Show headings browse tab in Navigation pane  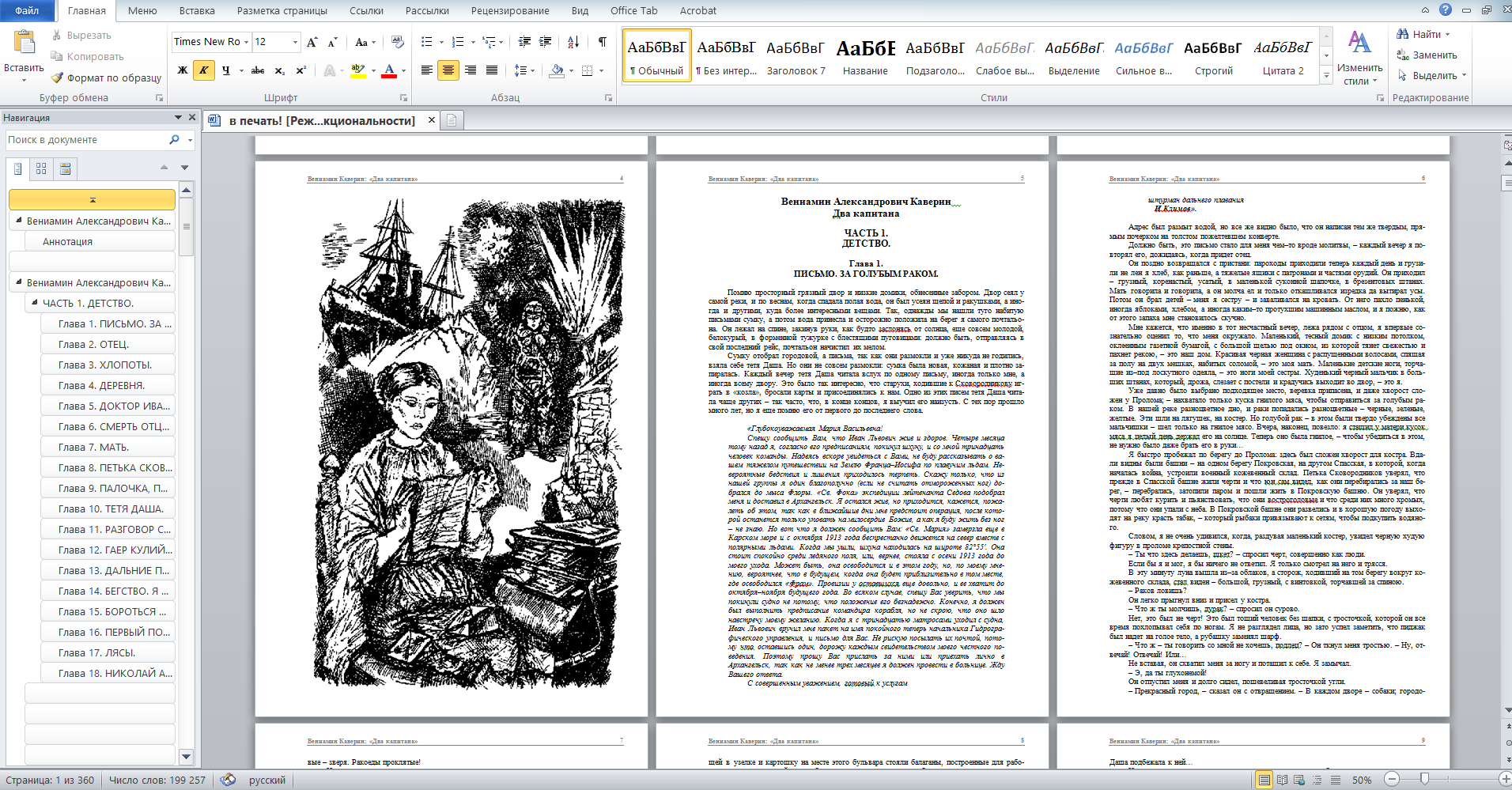(18, 168)
